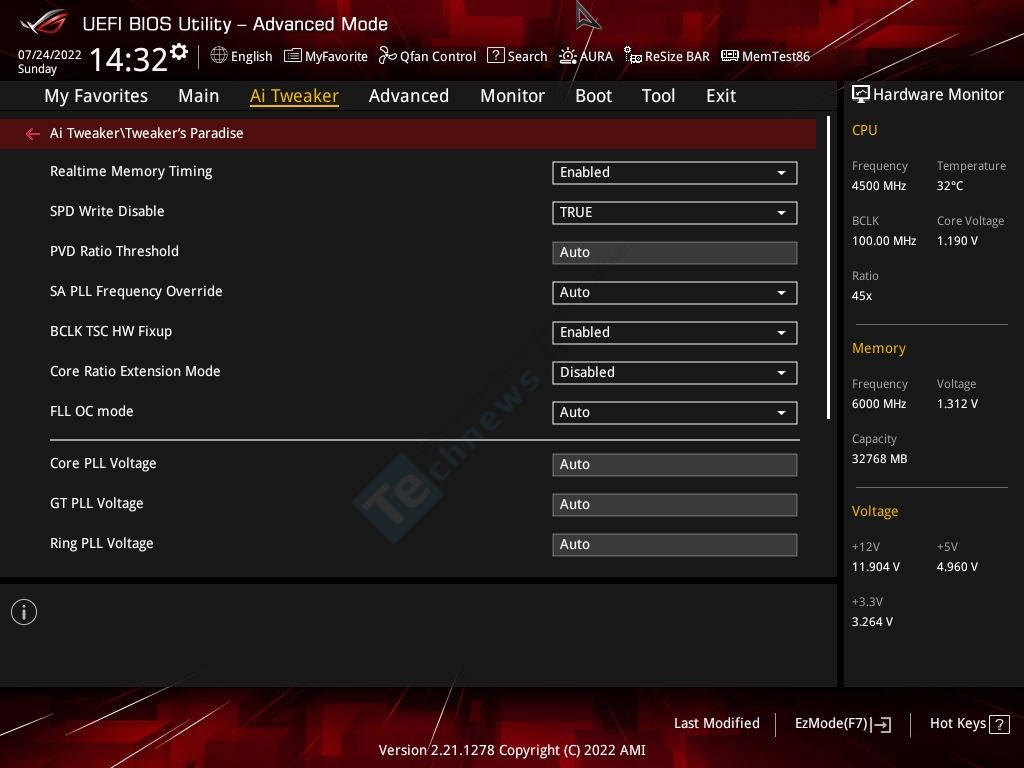The image size is (1024, 768).
Task: Select FLL OC mode label
Action: (91, 411)
